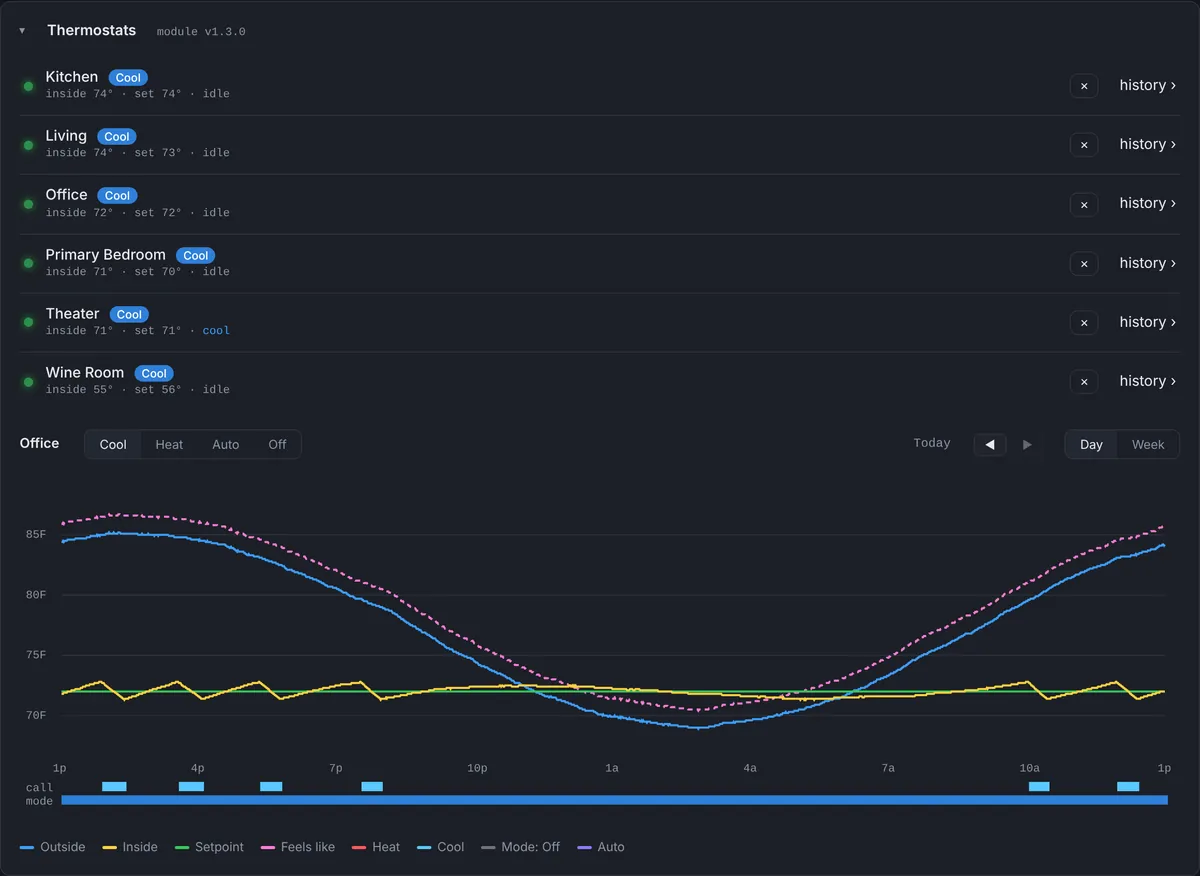Turn the Office mode to Off

coord(277,444)
